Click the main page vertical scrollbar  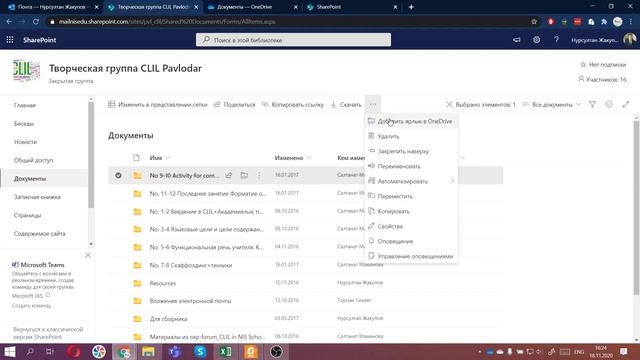click(x=636, y=207)
